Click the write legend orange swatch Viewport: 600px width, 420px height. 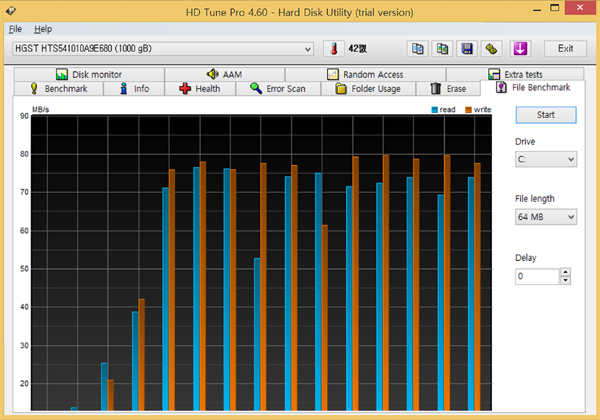point(468,110)
